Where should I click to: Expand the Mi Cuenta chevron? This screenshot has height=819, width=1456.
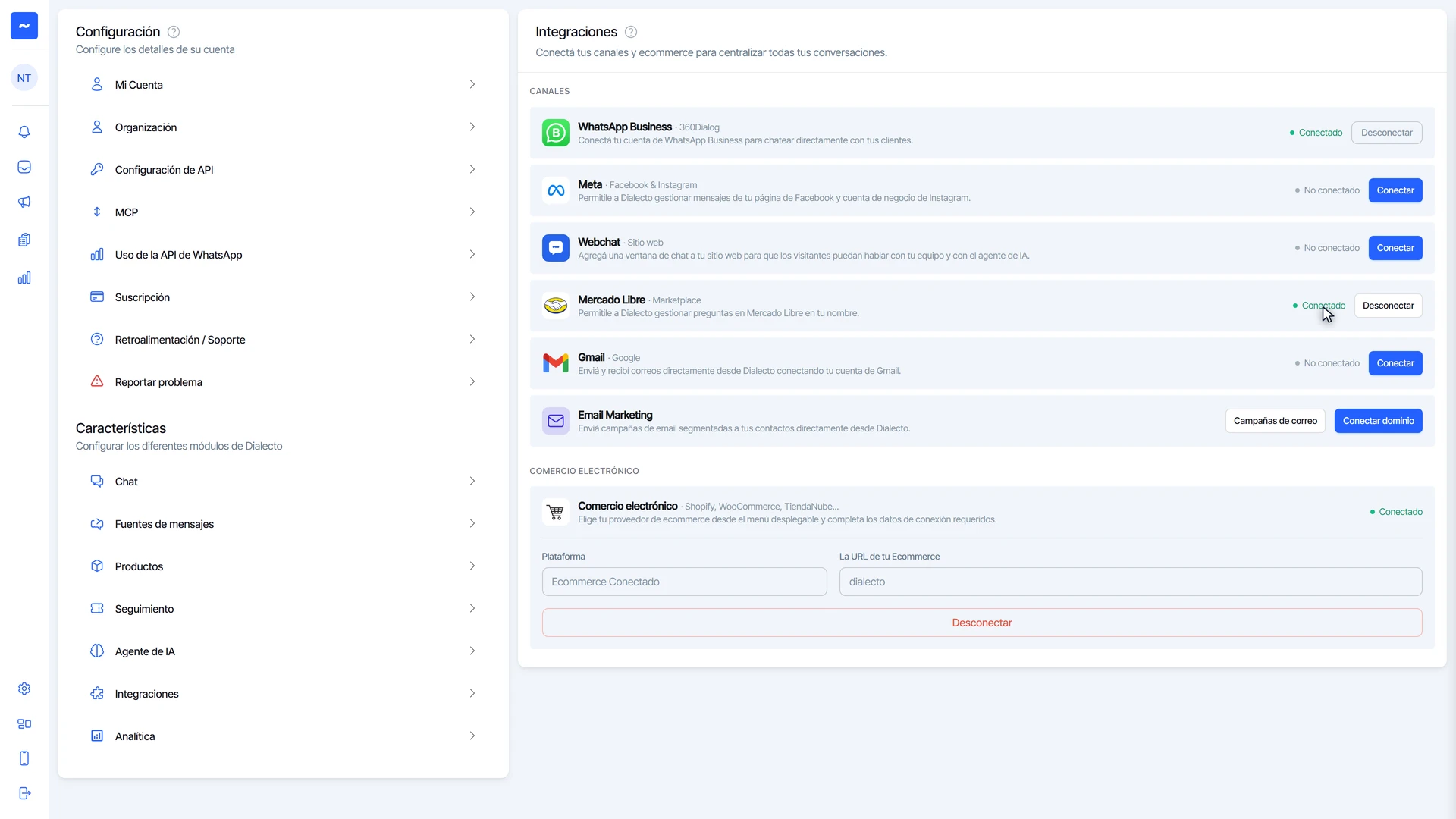pyautogui.click(x=472, y=84)
